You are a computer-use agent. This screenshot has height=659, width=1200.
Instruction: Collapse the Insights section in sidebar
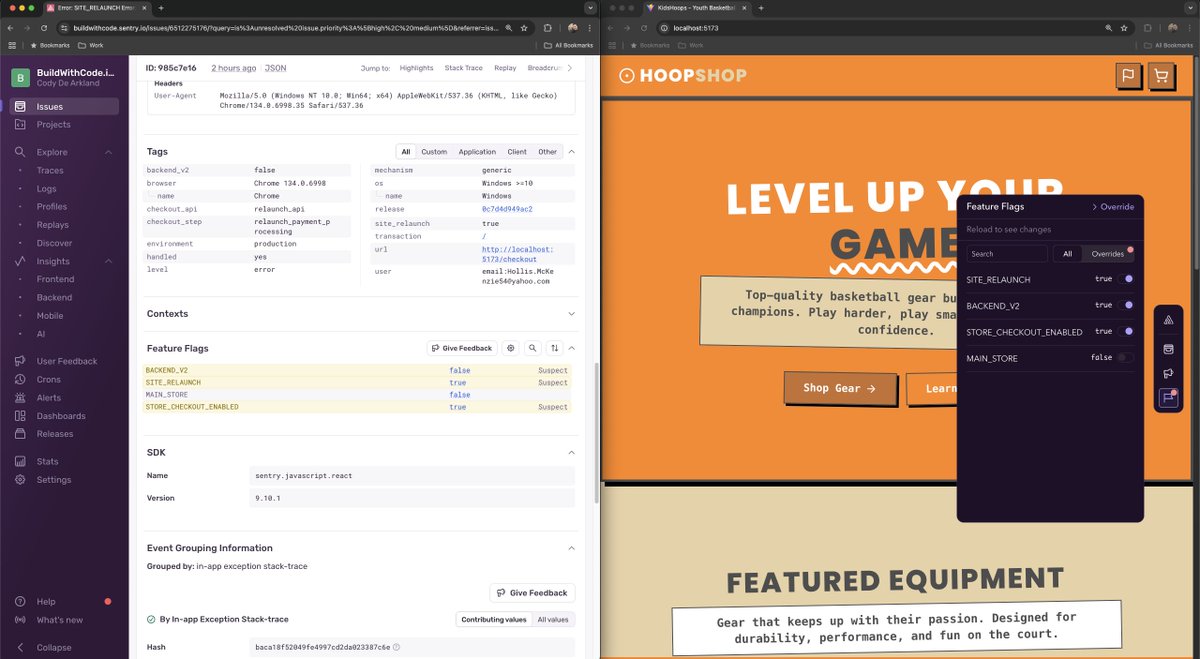coord(108,261)
